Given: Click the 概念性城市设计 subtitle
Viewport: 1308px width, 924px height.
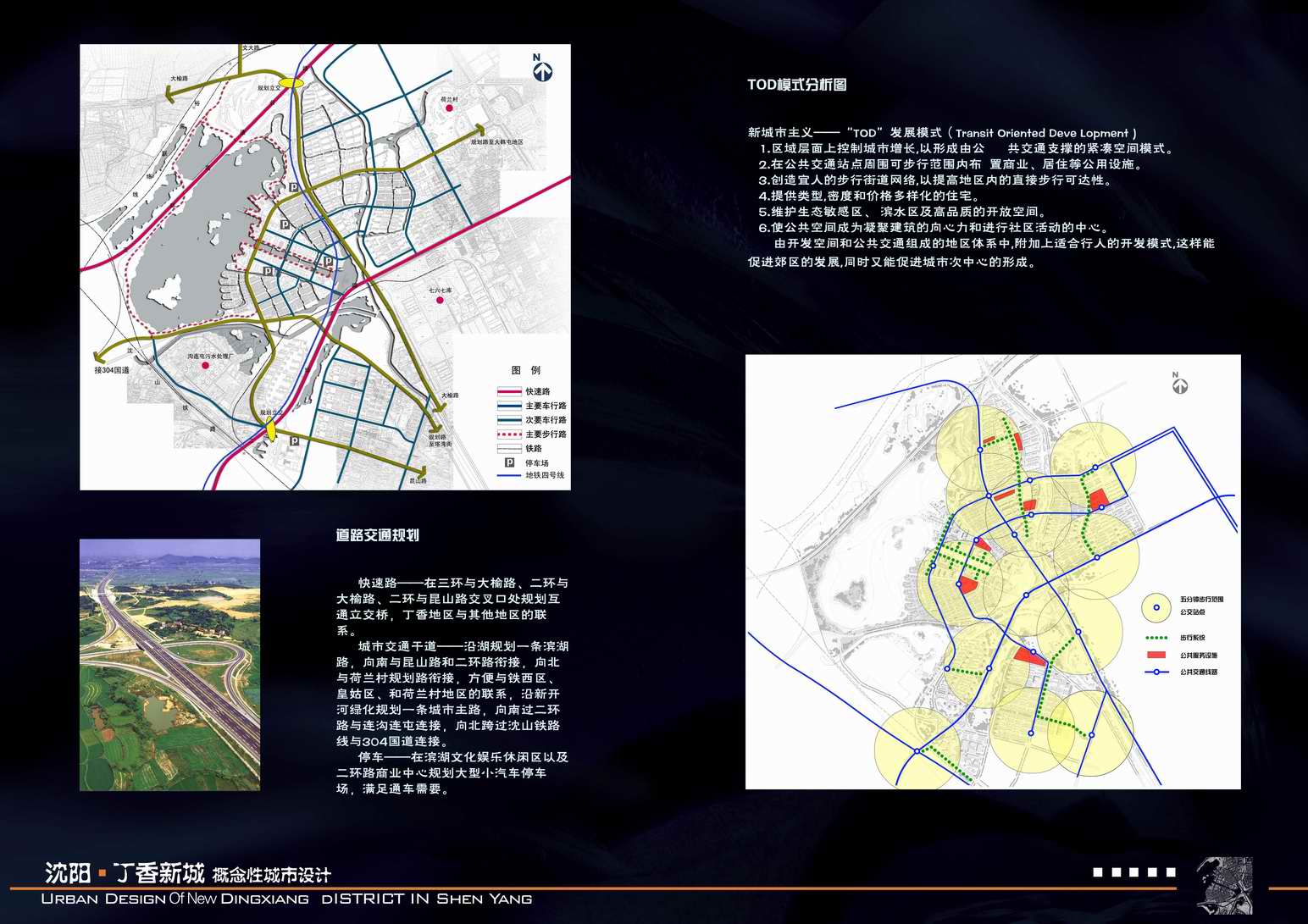Looking at the screenshot, I should pyautogui.click(x=271, y=875).
